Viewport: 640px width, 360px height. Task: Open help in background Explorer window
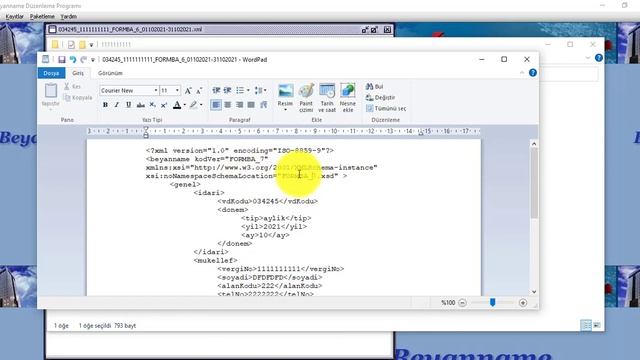(598, 58)
